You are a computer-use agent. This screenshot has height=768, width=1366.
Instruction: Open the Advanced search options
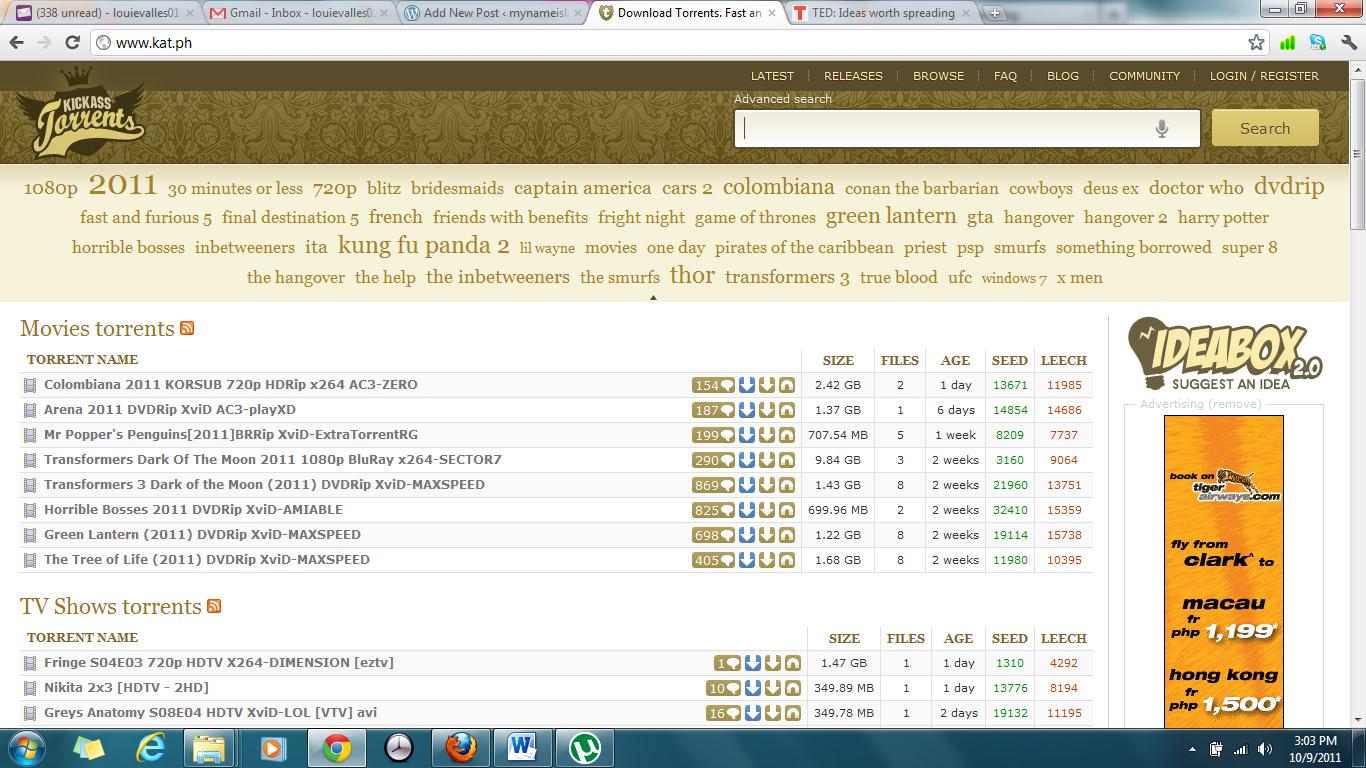click(782, 98)
